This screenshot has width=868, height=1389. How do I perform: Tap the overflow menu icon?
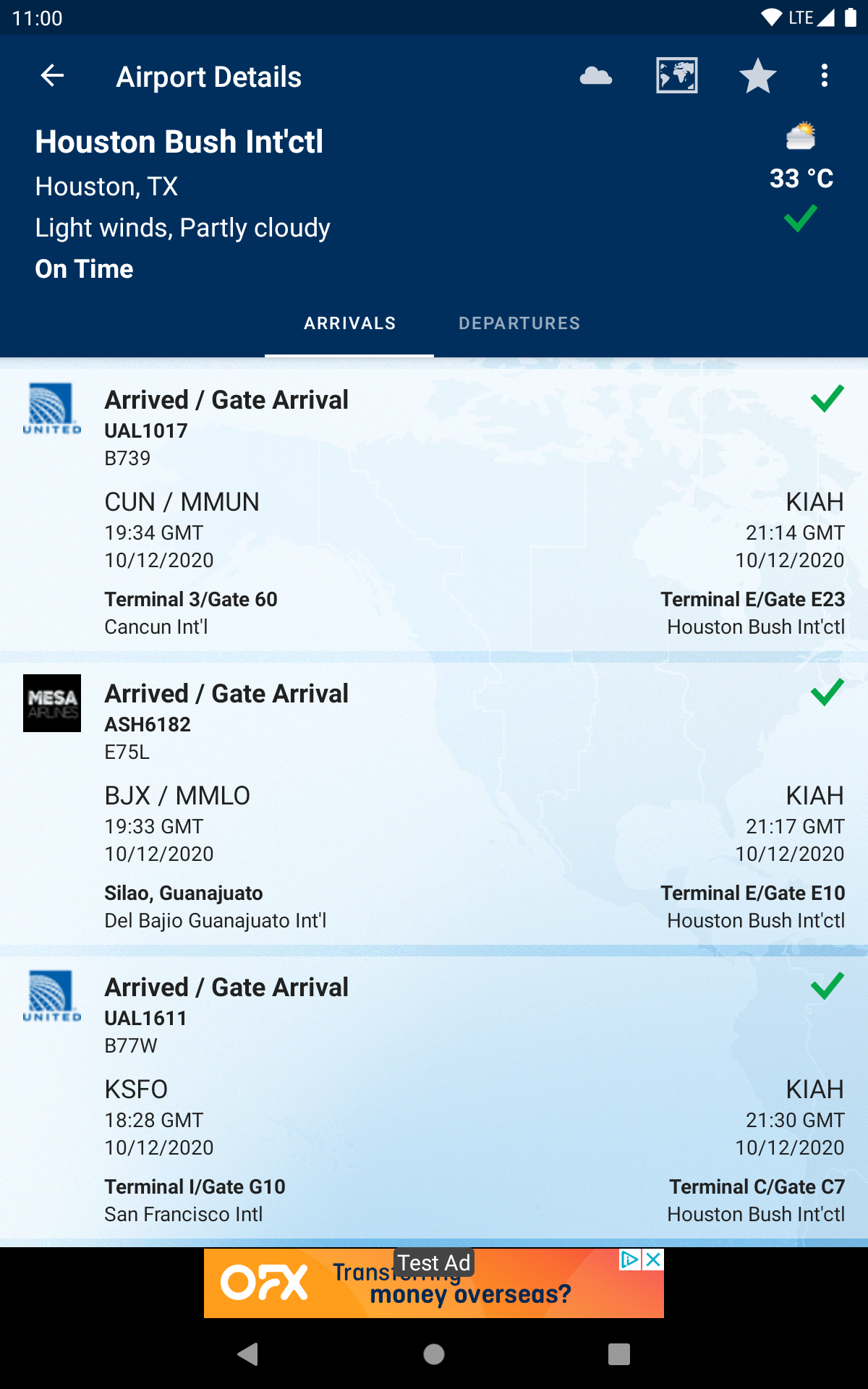tap(825, 75)
